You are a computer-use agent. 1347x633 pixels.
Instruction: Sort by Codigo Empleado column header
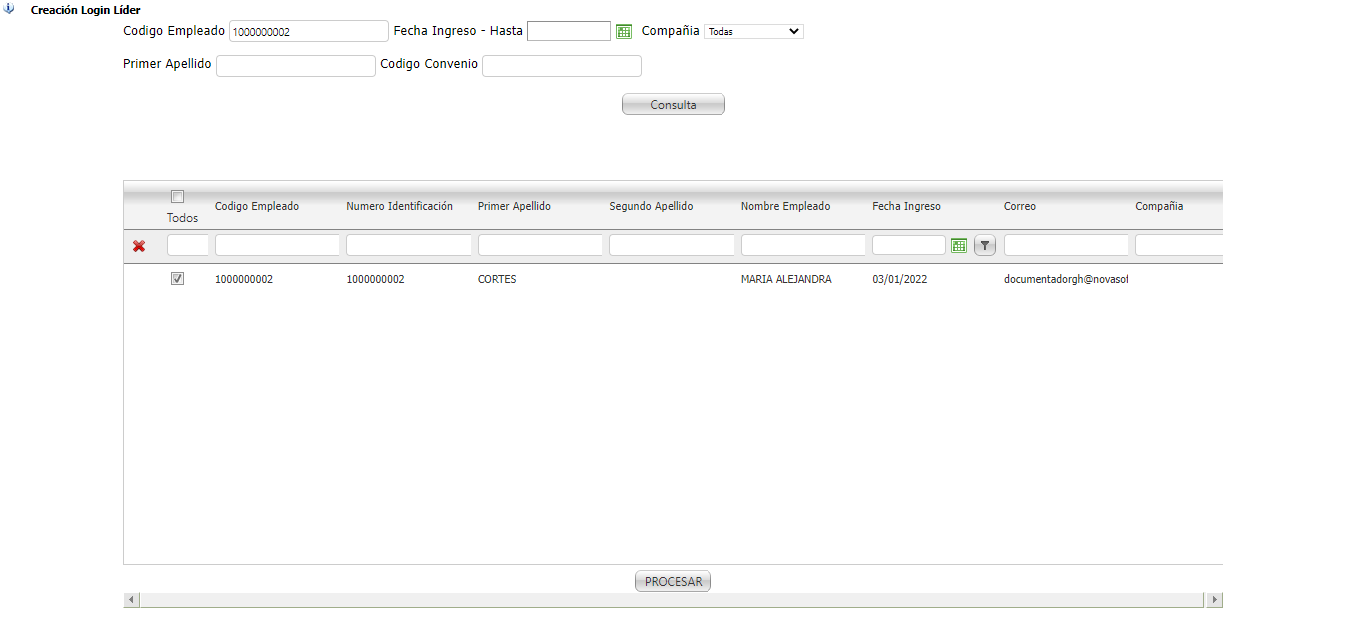[257, 206]
